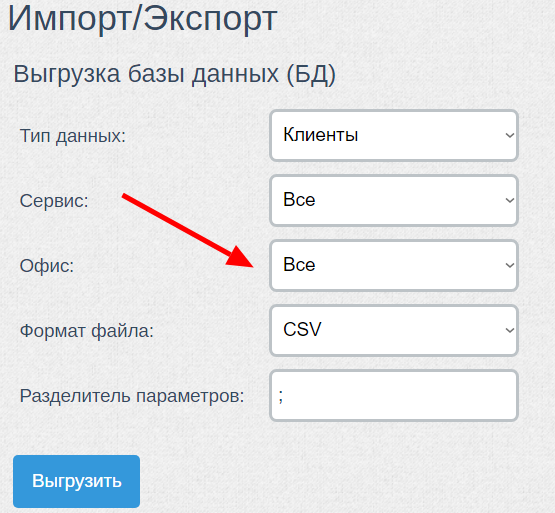
Task: Click the Импорт/Экспорт page heading
Action: [142, 18]
